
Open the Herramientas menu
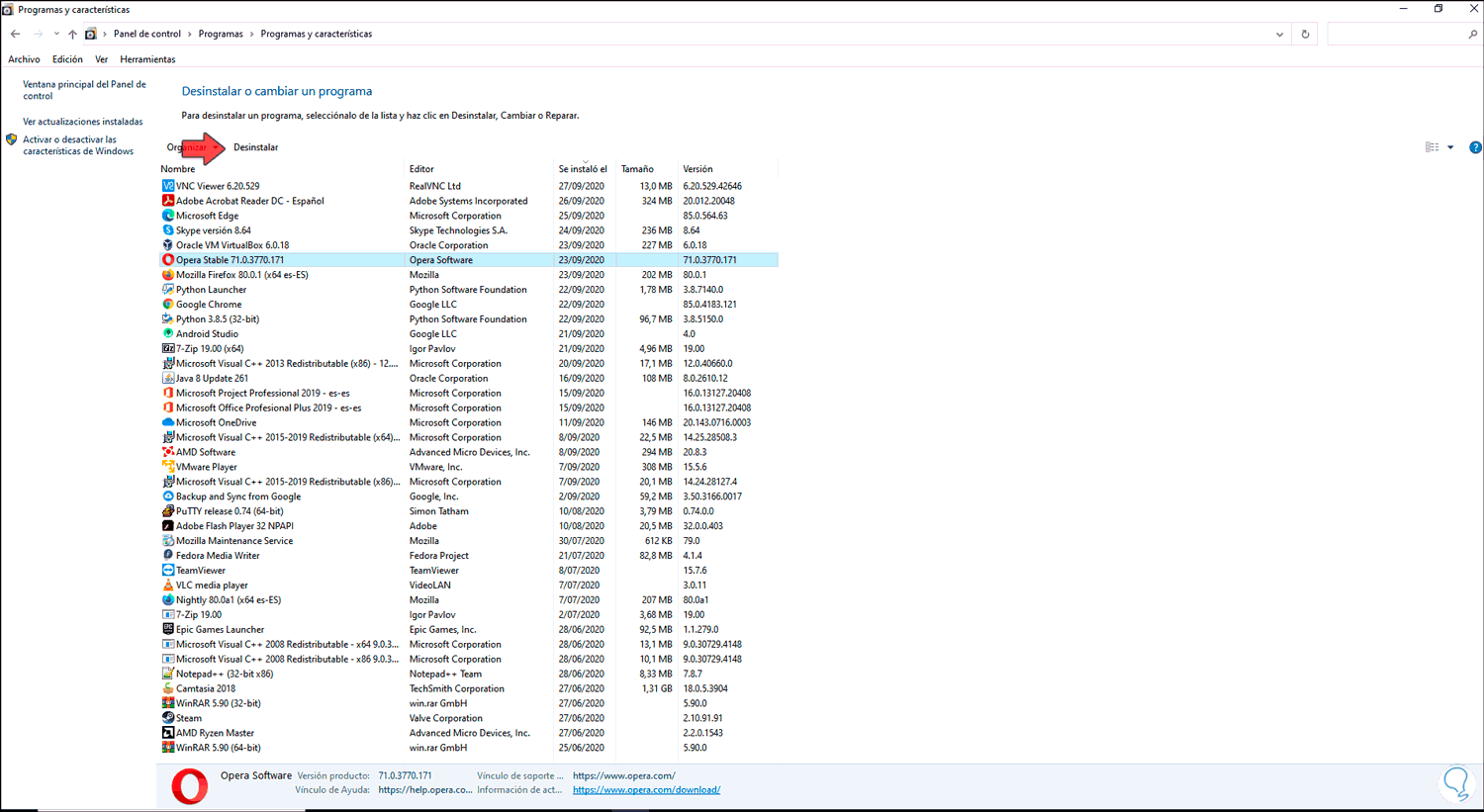pyautogui.click(x=147, y=59)
